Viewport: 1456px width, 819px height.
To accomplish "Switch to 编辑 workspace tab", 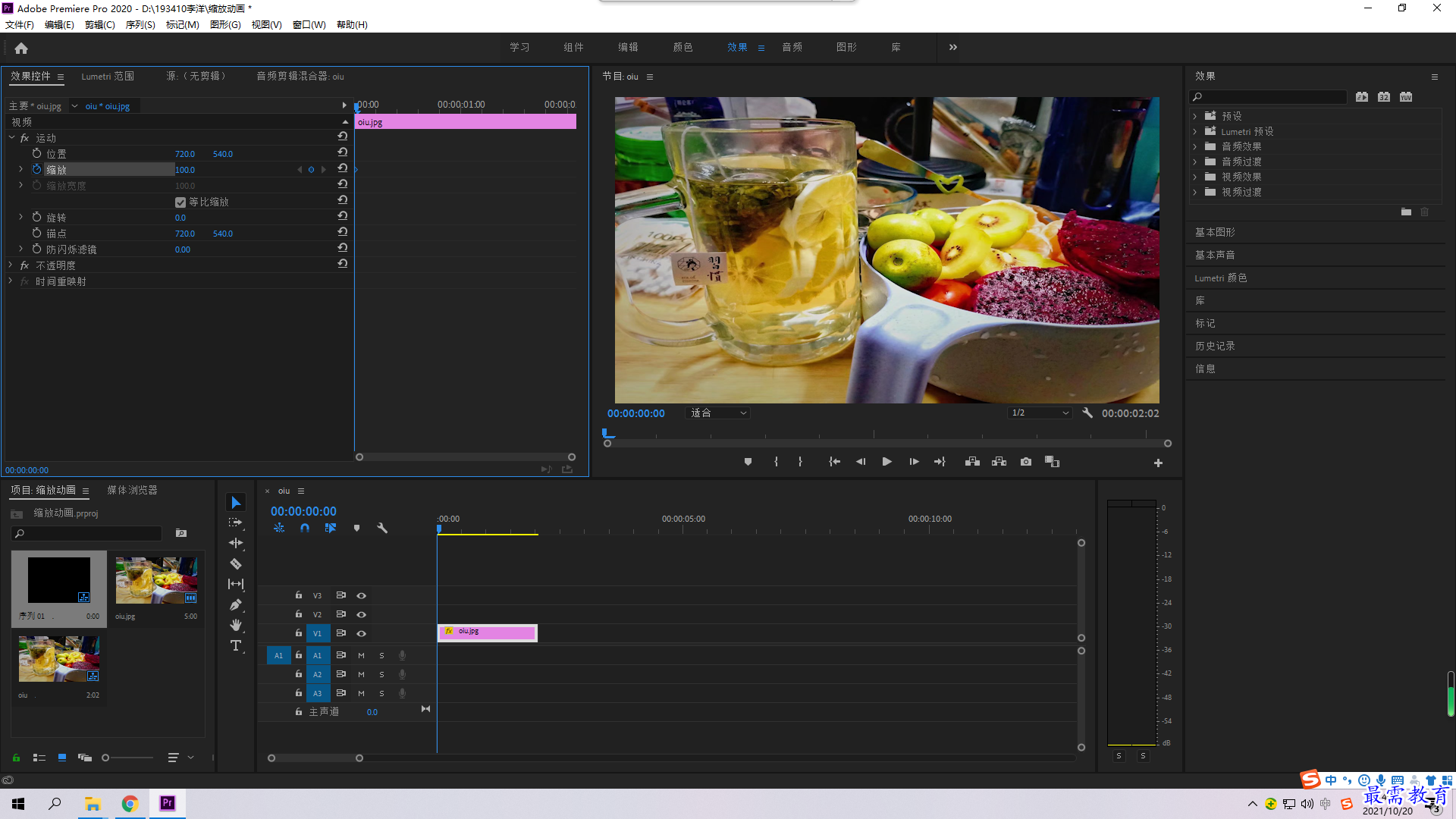I will (628, 47).
